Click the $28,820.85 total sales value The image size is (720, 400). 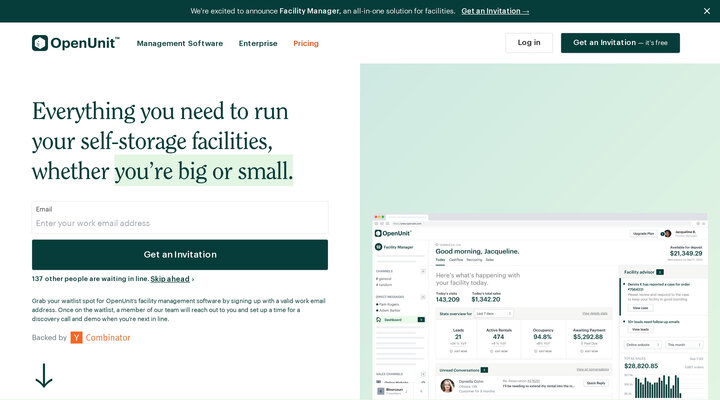641,366
